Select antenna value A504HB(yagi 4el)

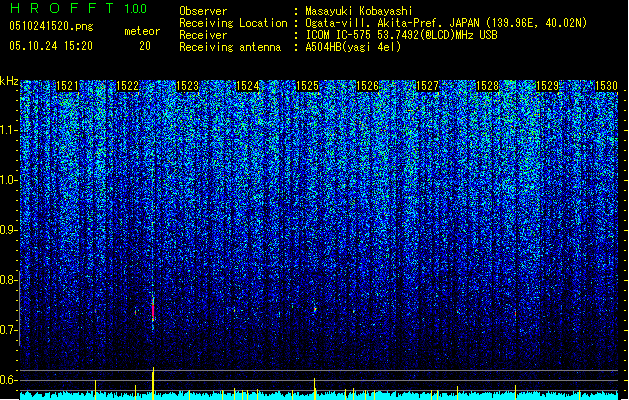tap(353, 47)
